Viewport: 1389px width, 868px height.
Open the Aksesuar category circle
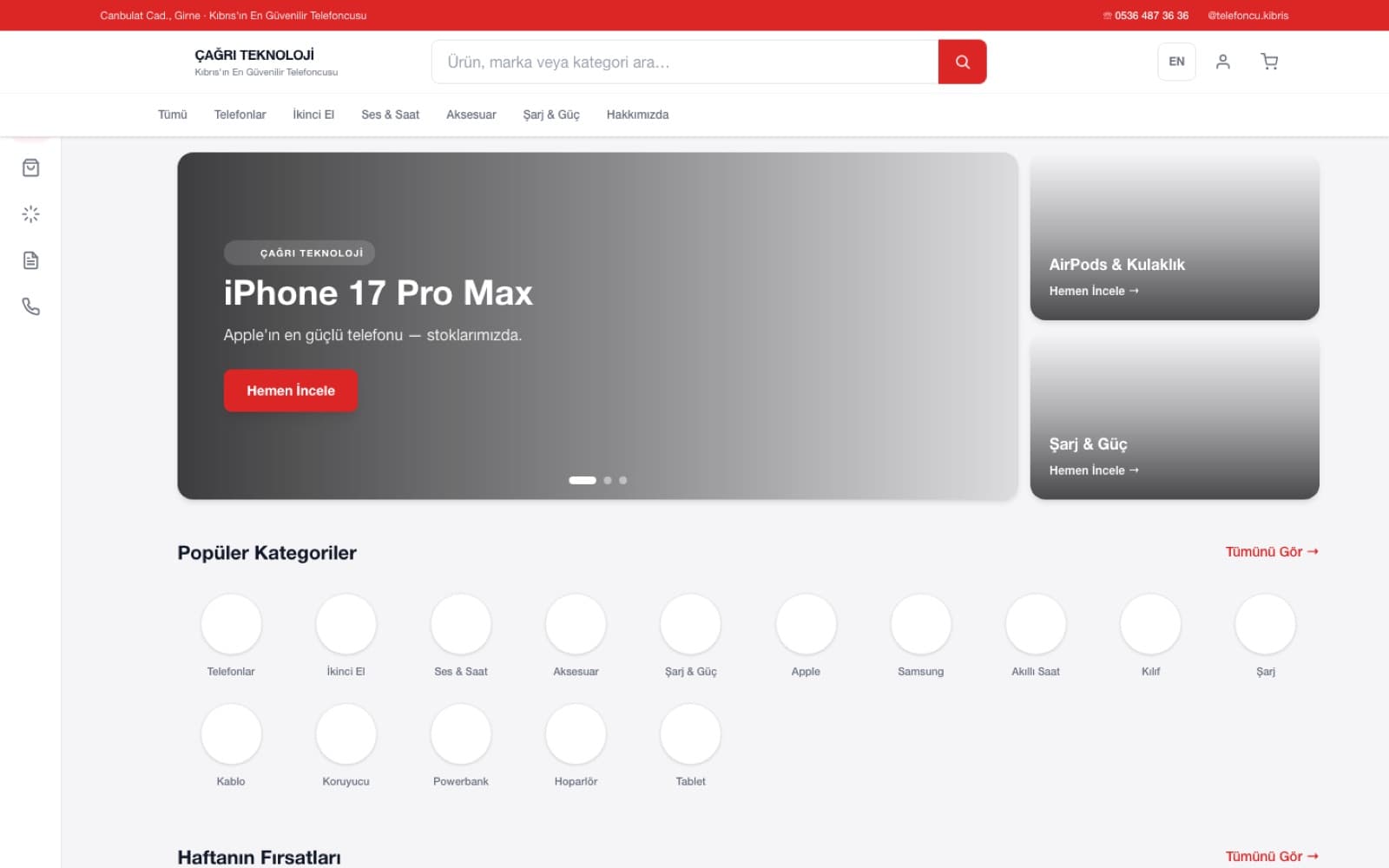point(576,624)
